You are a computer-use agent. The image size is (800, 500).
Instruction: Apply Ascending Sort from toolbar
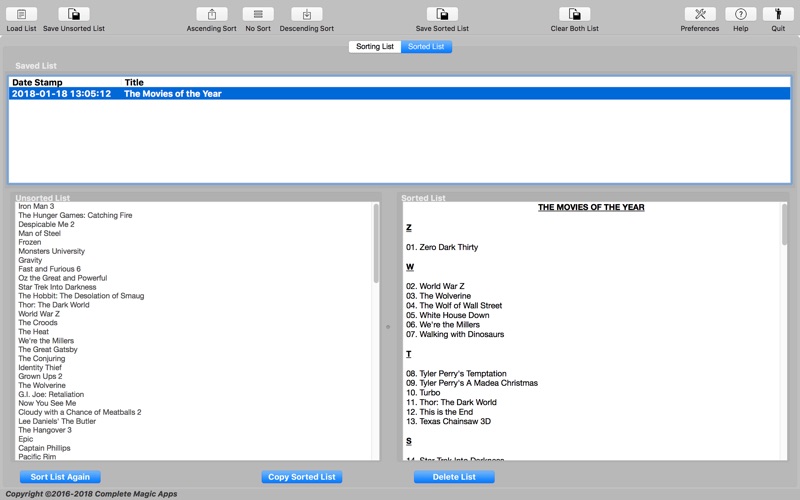pyautogui.click(x=212, y=14)
